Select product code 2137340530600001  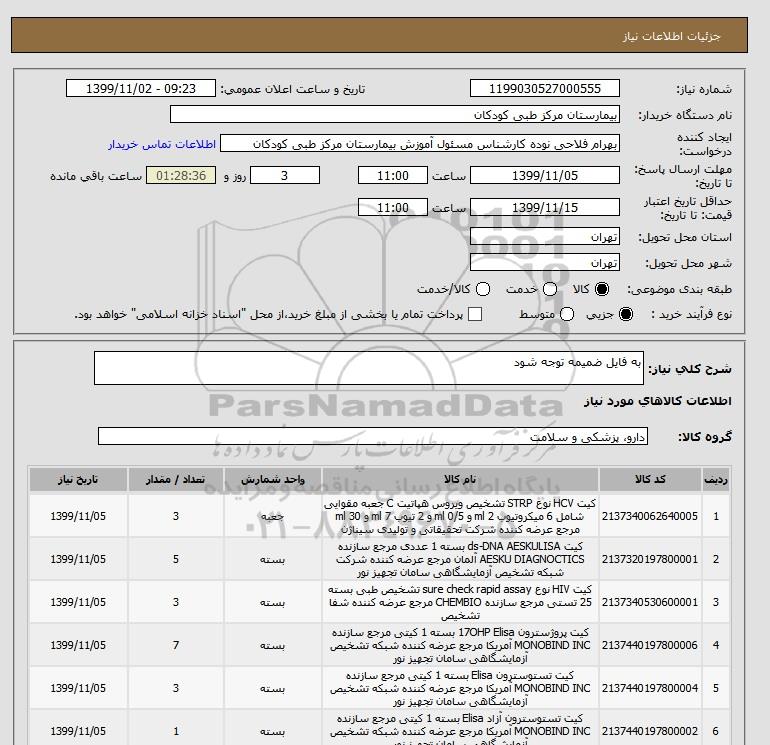tap(650, 602)
